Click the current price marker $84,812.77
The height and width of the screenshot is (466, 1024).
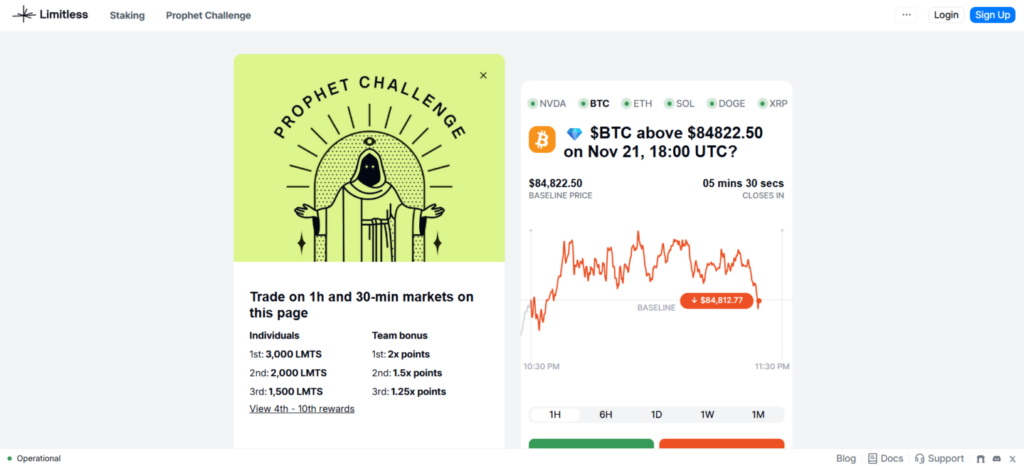pyautogui.click(x=716, y=300)
